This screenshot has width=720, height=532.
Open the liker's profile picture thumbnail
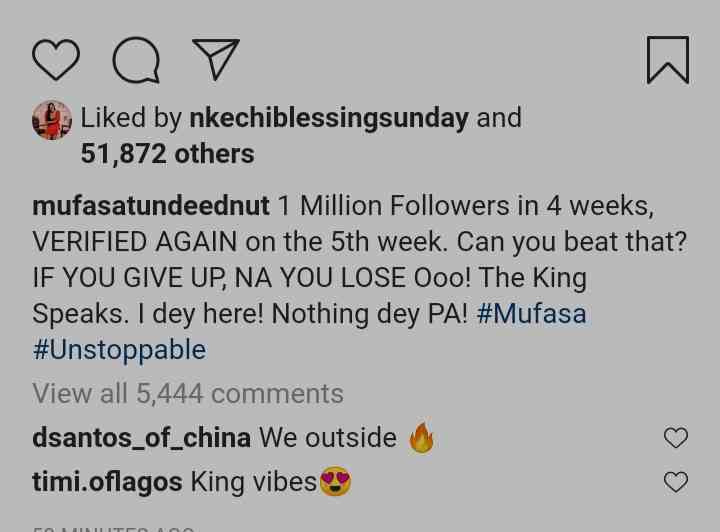coord(52,120)
